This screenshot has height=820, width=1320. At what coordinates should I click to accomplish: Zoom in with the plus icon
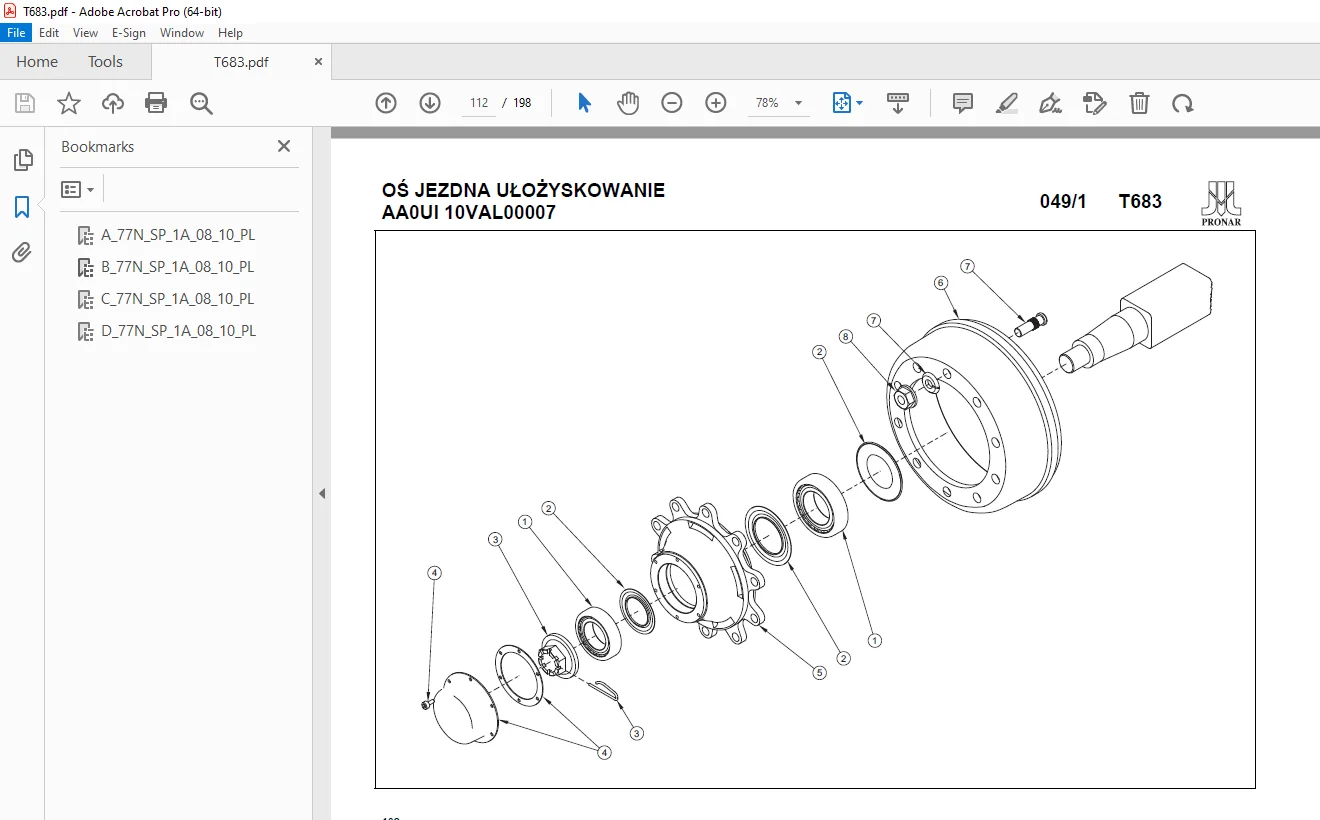point(716,103)
